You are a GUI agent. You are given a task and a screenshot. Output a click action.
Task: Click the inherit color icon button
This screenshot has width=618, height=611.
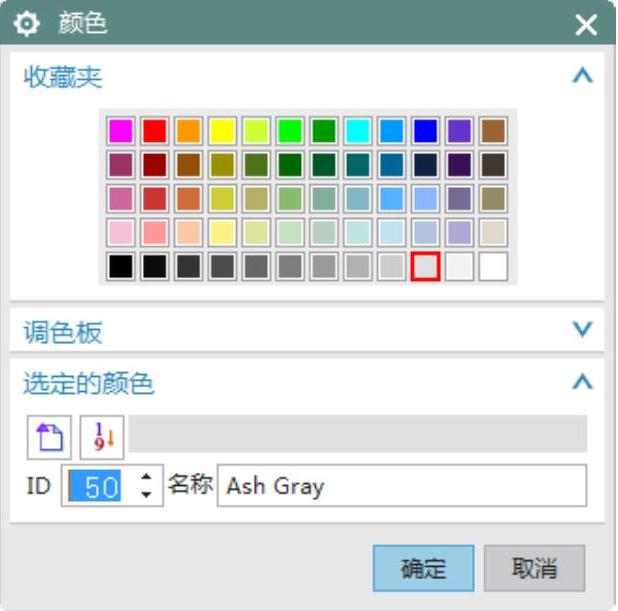tap(48, 436)
